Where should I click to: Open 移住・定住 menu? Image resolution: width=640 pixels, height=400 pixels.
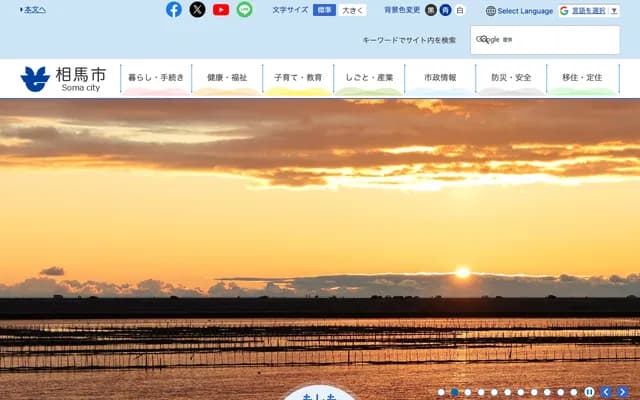(582, 79)
